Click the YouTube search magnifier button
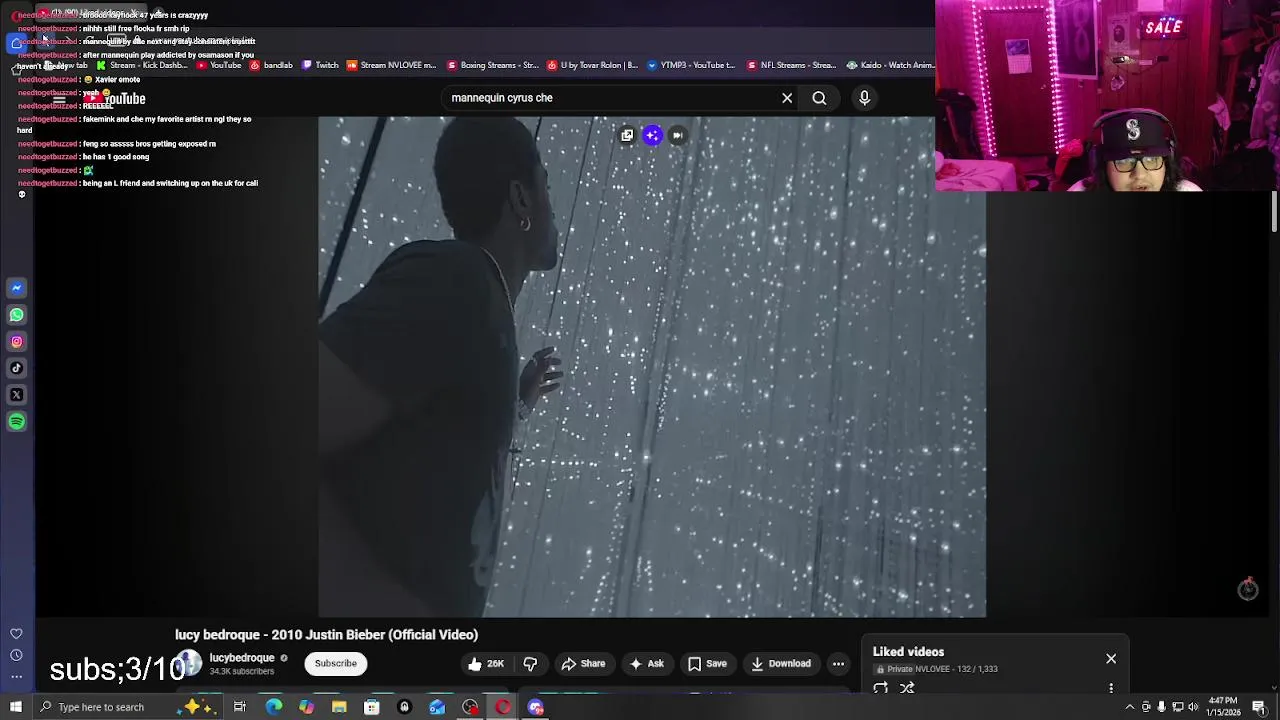 [x=819, y=98]
